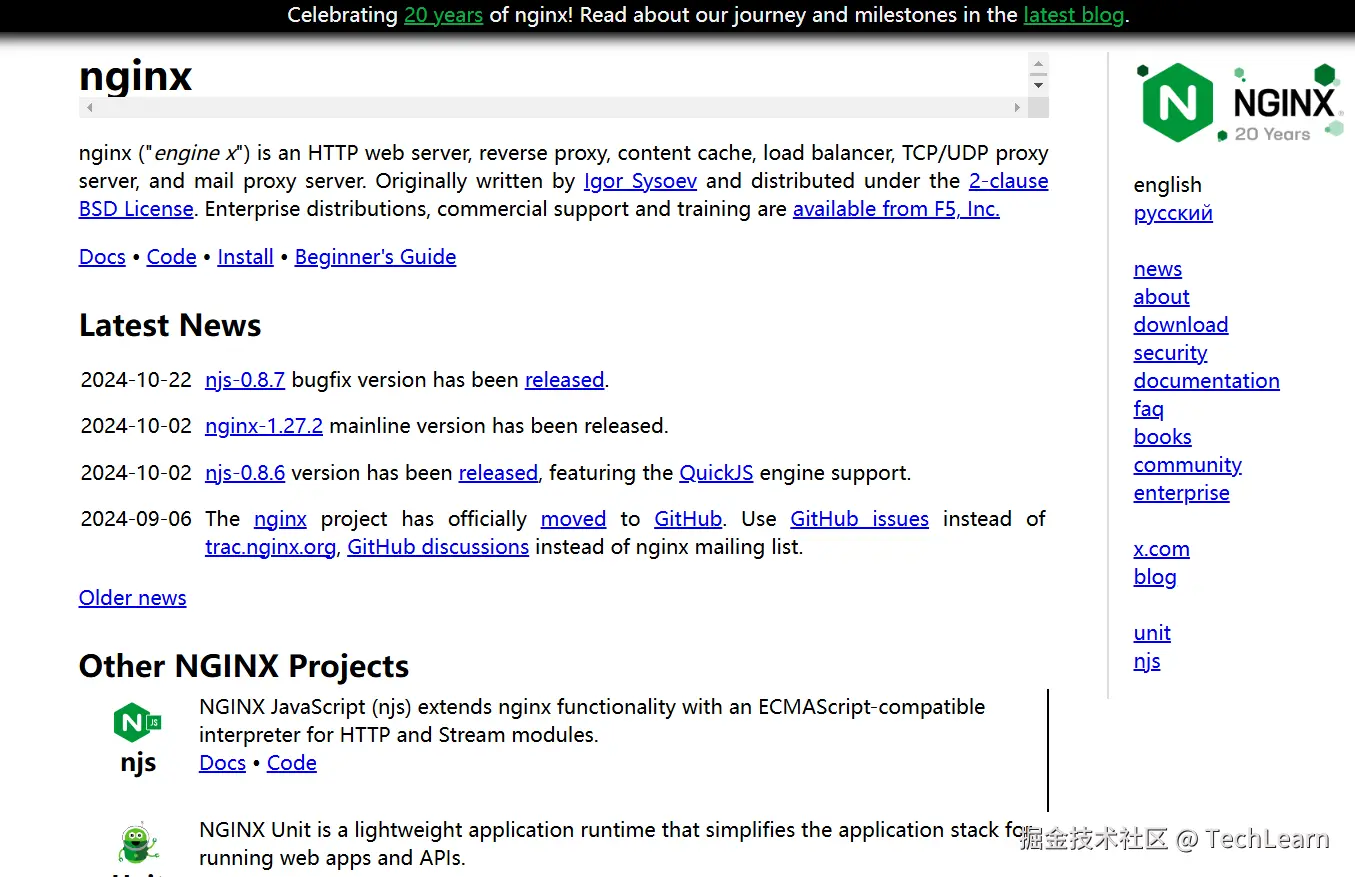Screen dimensions: 1355x877
Task: Open Code link below intro paragraph
Action: tap(172, 257)
